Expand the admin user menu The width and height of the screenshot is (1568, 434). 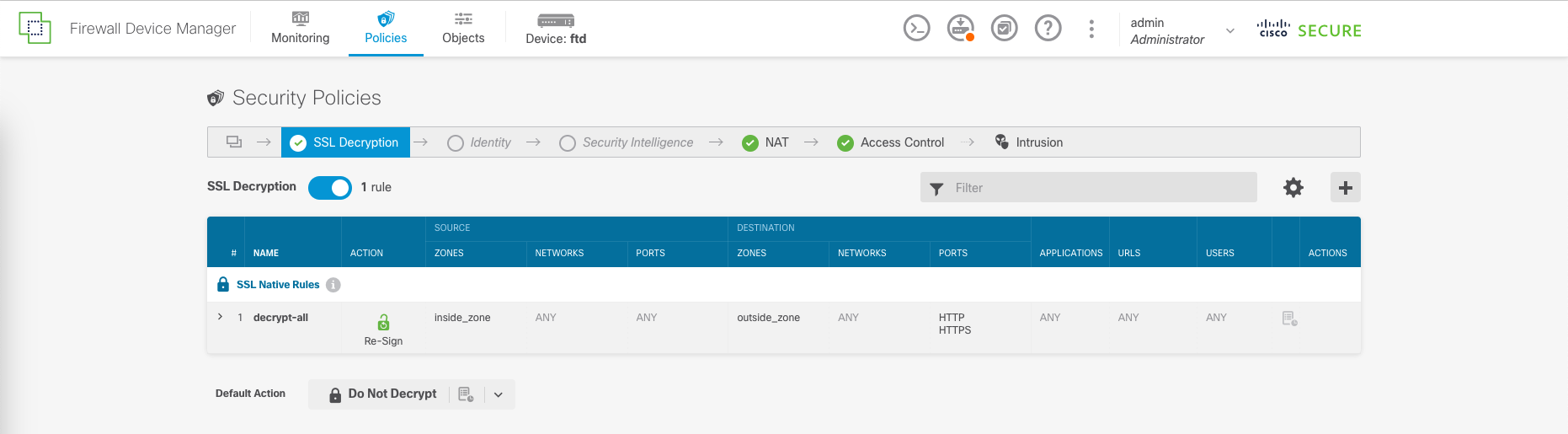point(1229,30)
